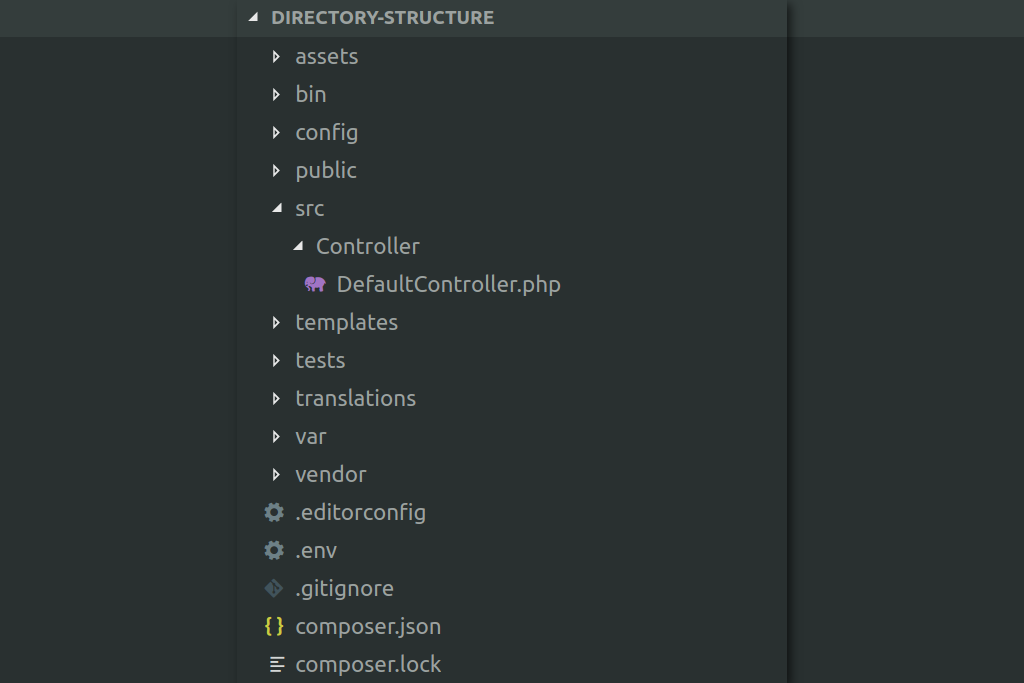Open the .gitignore file
This screenshot has width=1024, height=683.
pos(344,588)
